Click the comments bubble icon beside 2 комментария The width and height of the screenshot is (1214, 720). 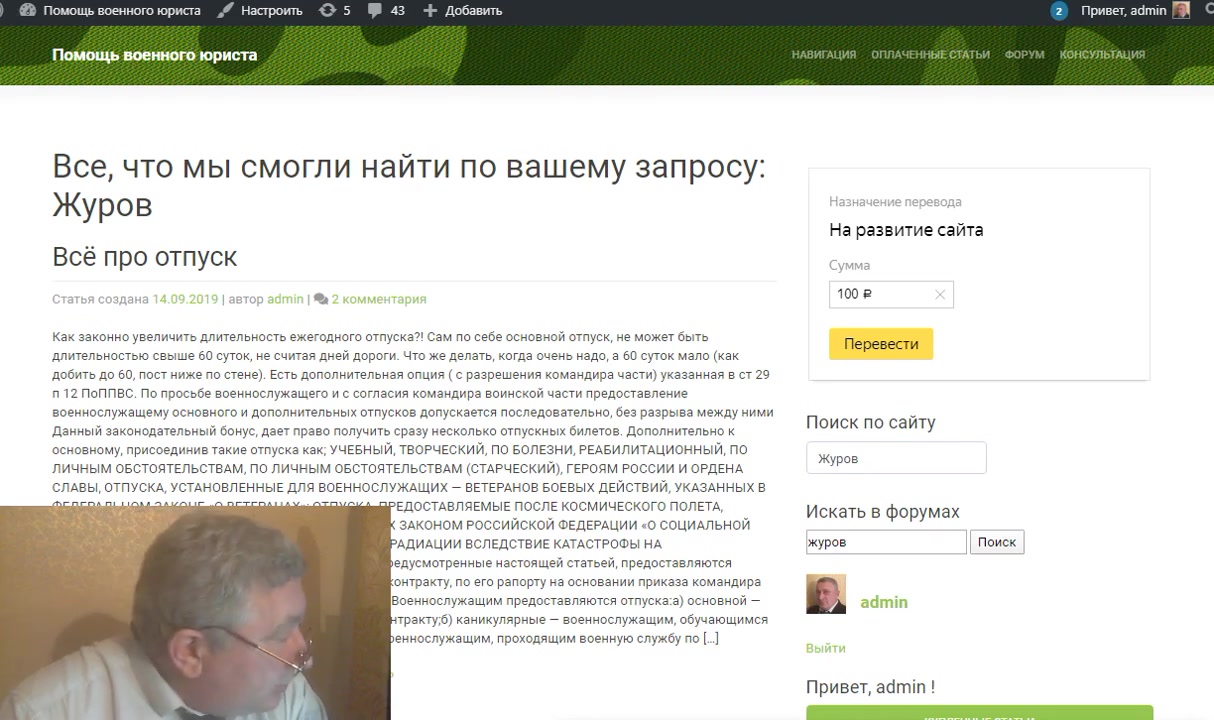(321, 299)
